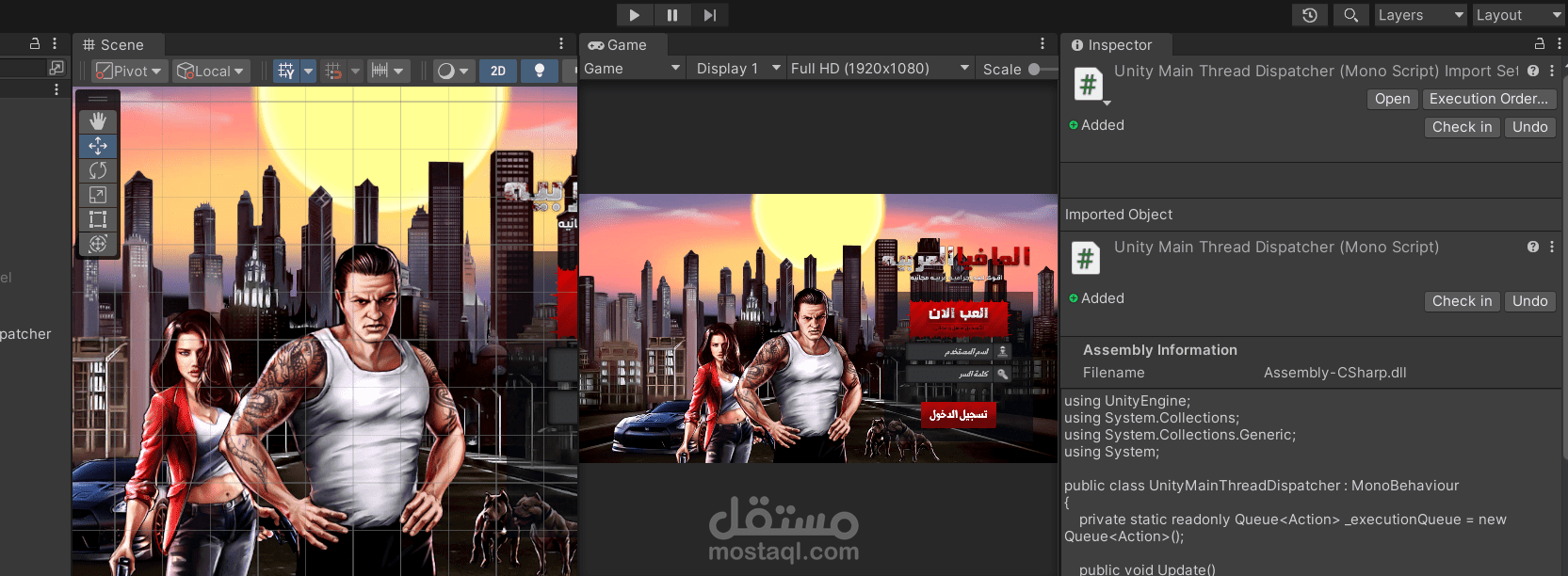The image size is (1568, 576).
Task: Click the Assembly-CSharp.dll filename value
Action: 1334,373
